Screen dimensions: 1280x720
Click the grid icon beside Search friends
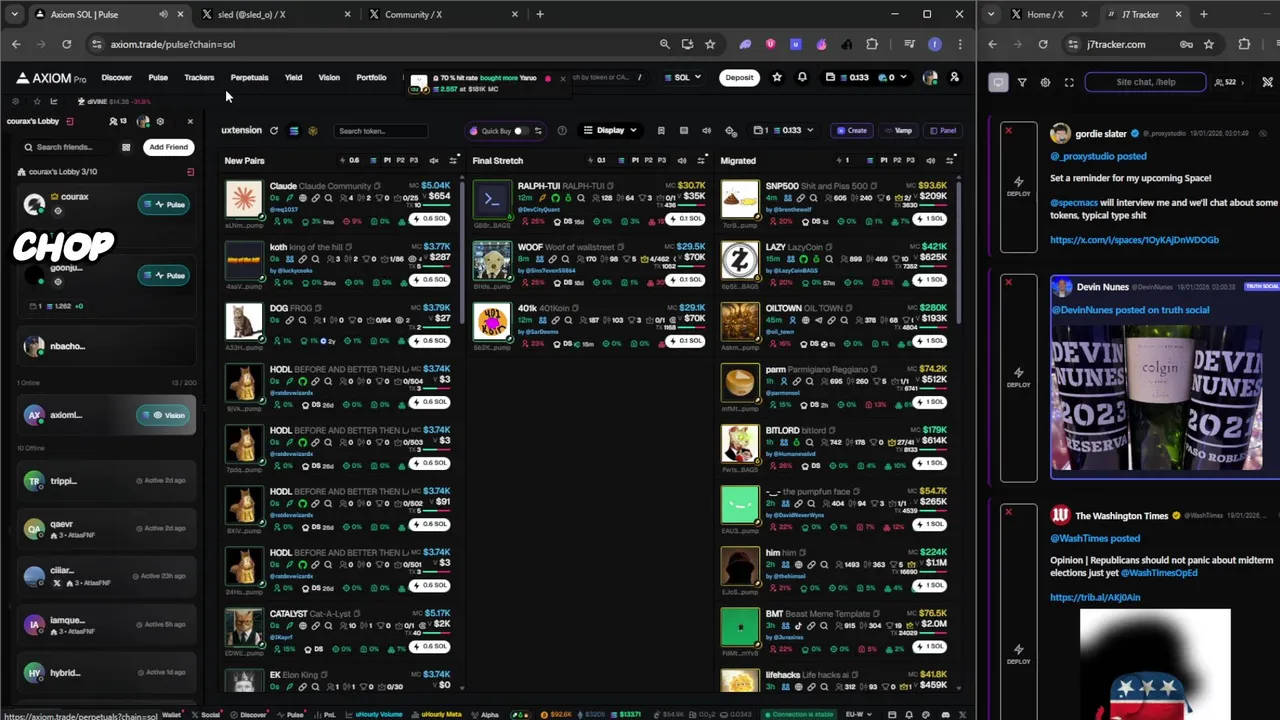(x=126, y=147)
